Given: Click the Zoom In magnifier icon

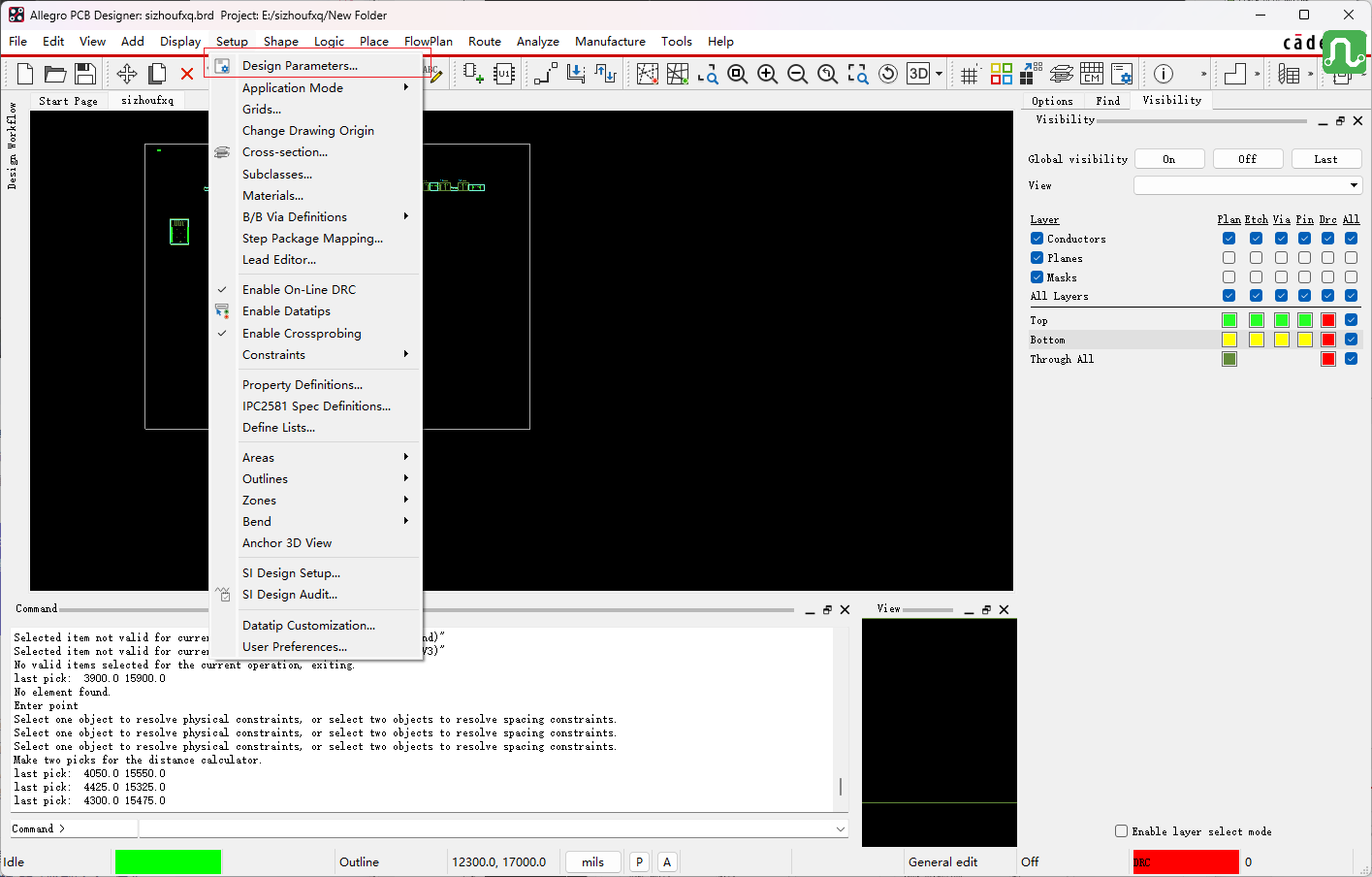Looking at the screenshot, I should tap(767, 74).
